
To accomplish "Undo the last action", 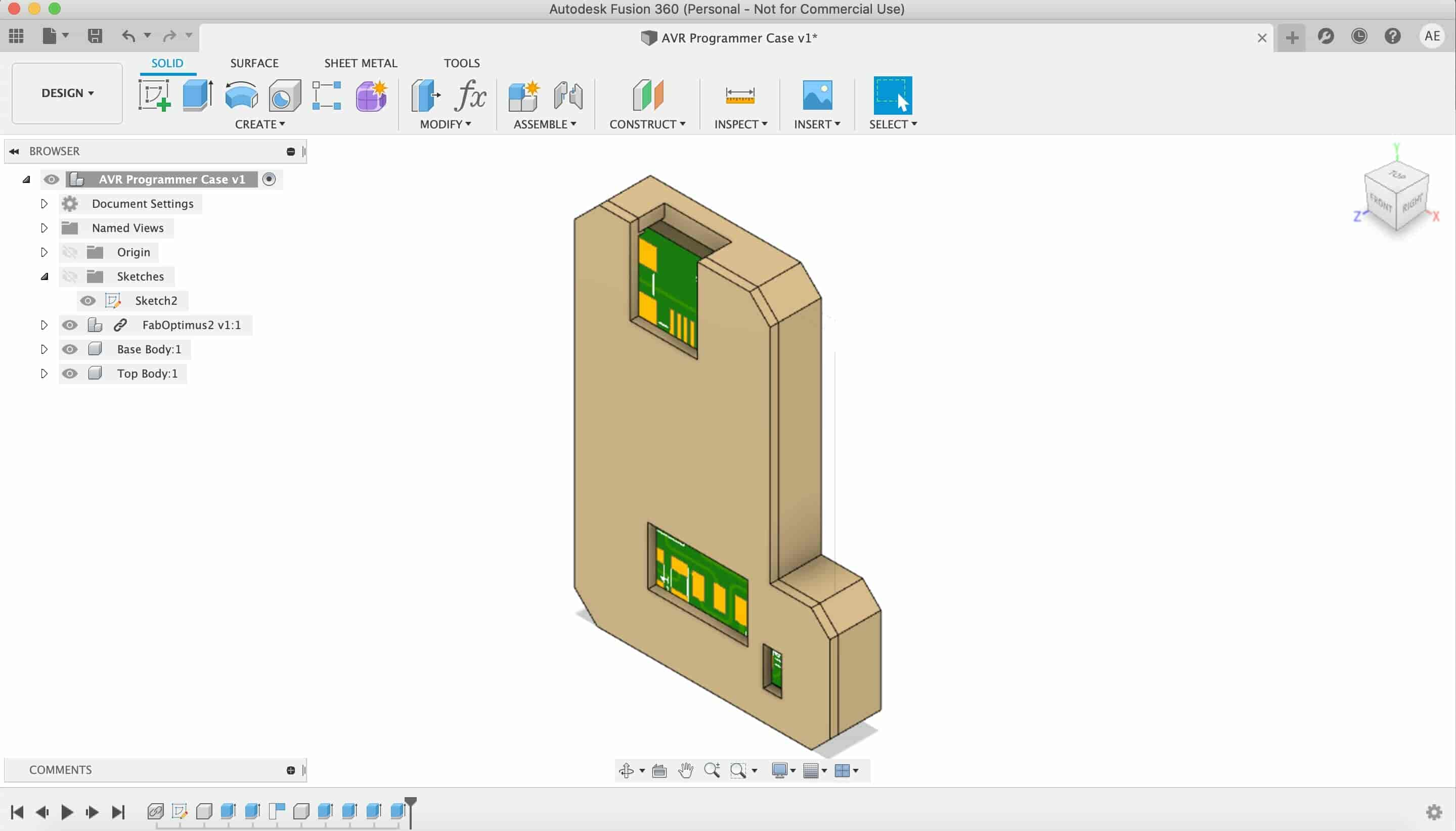I will pyautogui.click(x=128, y=36).
